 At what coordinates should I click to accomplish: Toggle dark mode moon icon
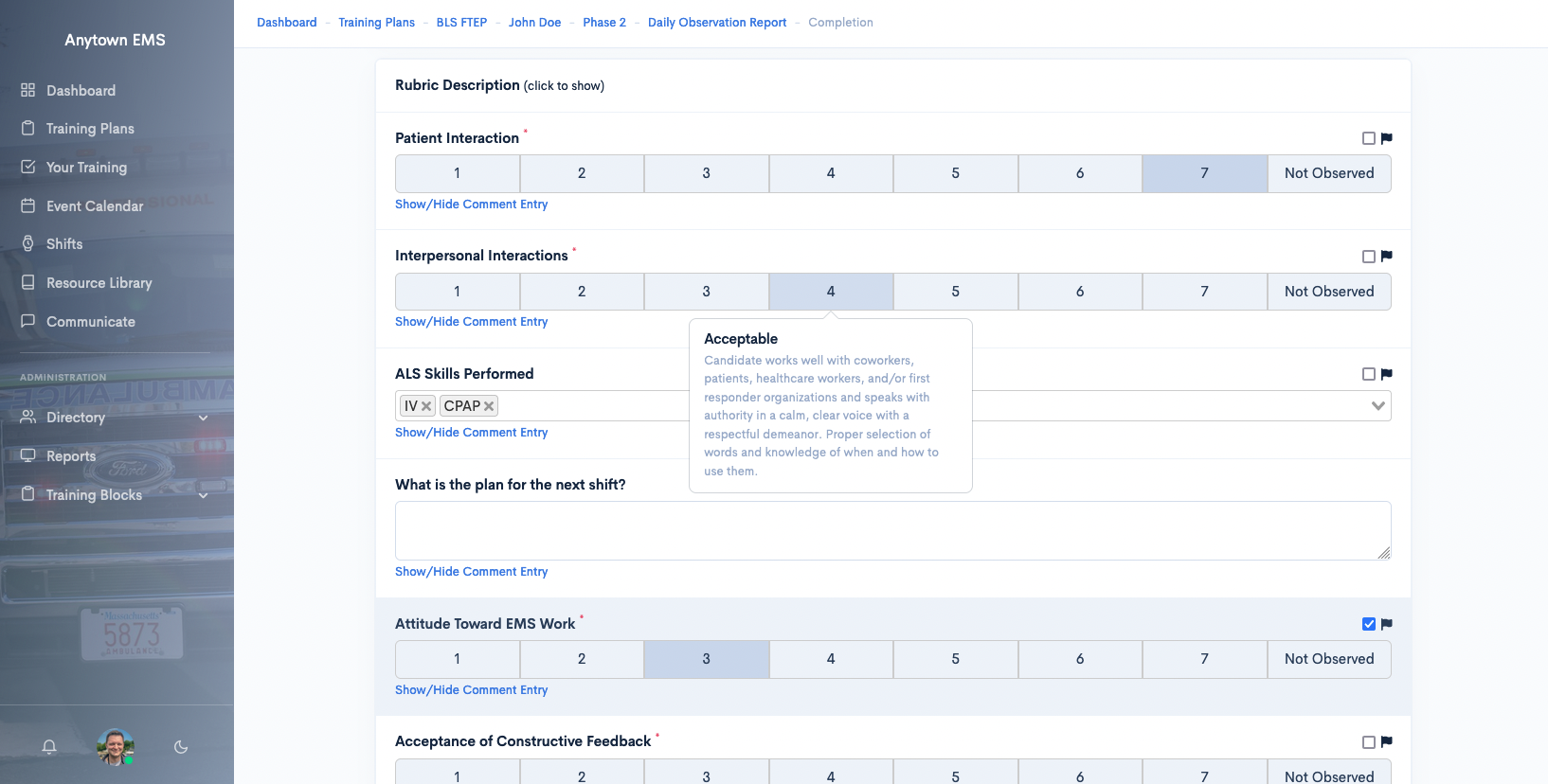click(181, 747)
